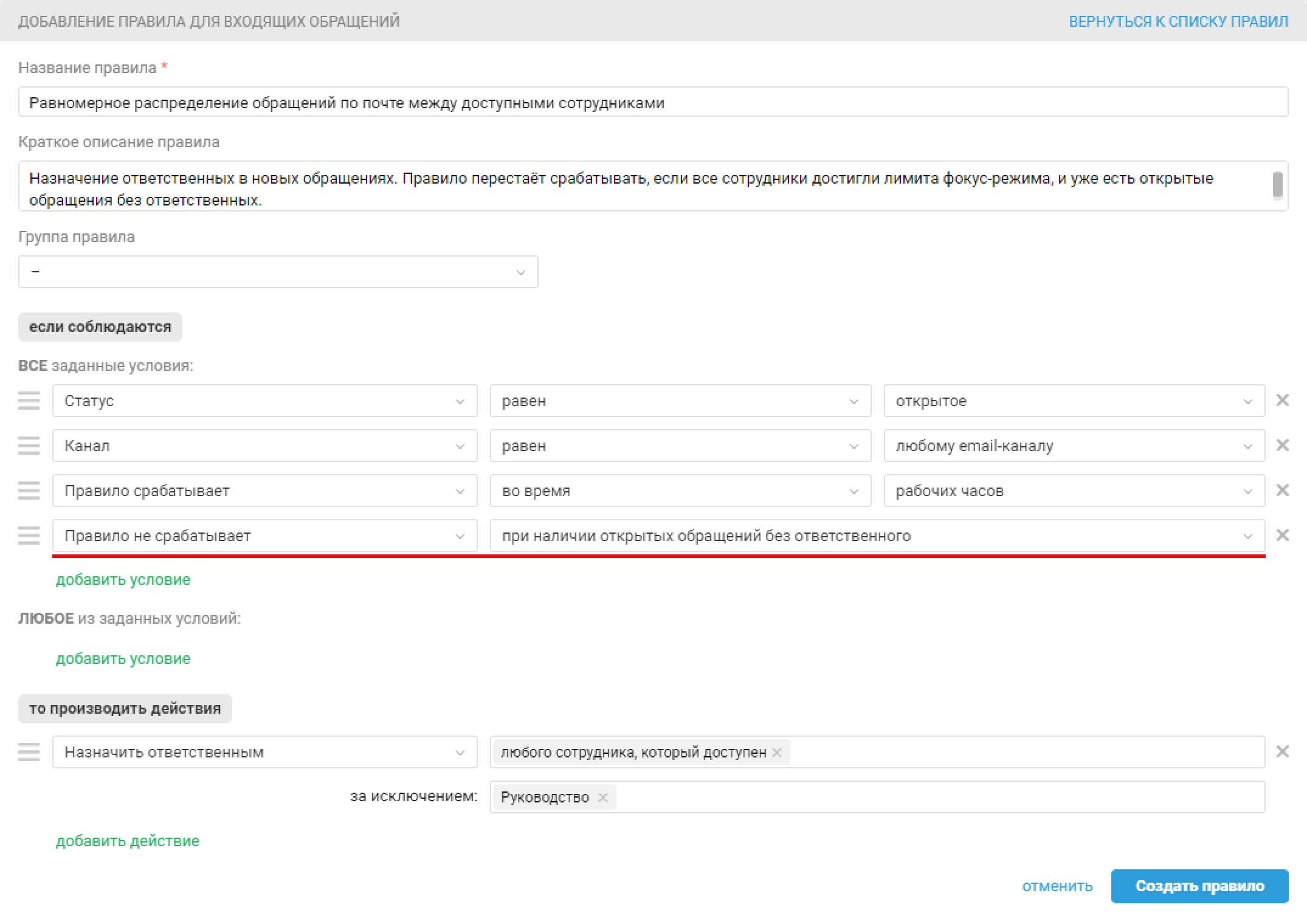Click добавить действие link

point(128,841)
